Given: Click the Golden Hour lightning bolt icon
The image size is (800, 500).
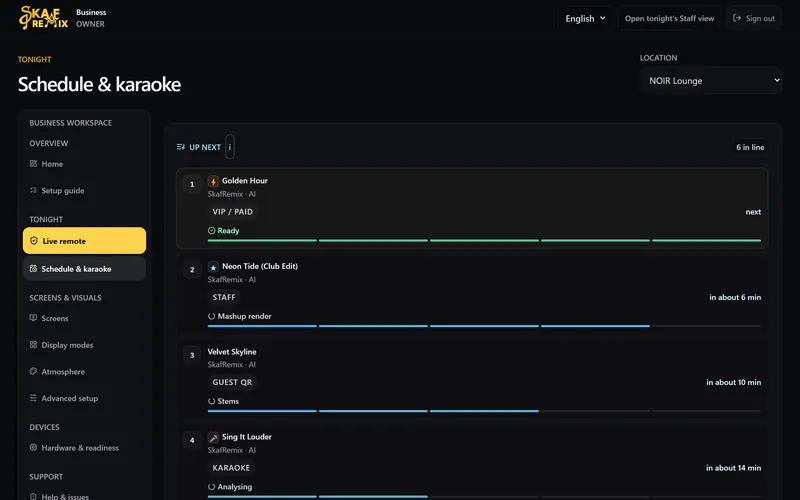Looking at the screenshot, I should click(213, 181).
